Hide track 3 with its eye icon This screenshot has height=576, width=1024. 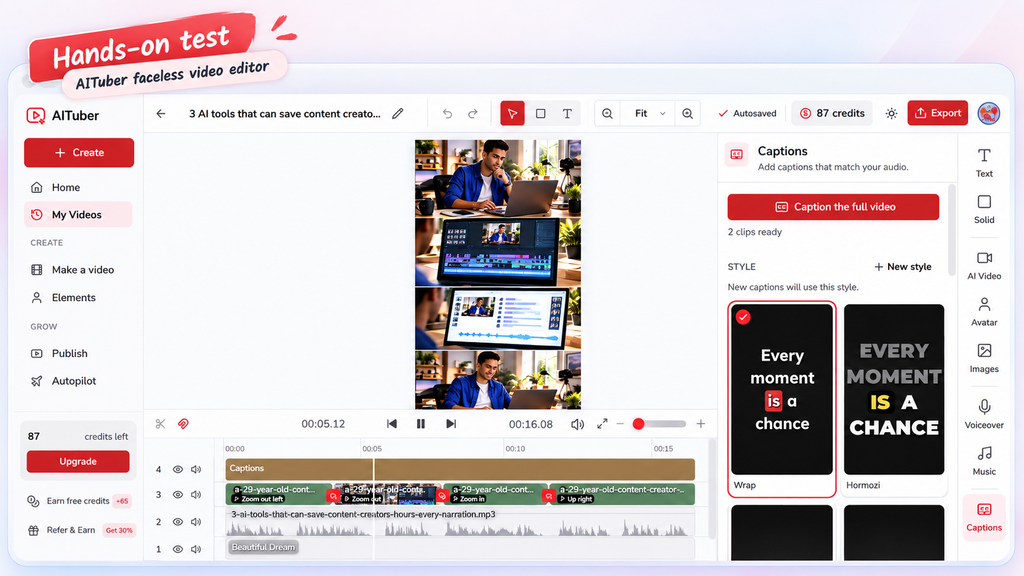pyautogui.click(x=178, y=494)
